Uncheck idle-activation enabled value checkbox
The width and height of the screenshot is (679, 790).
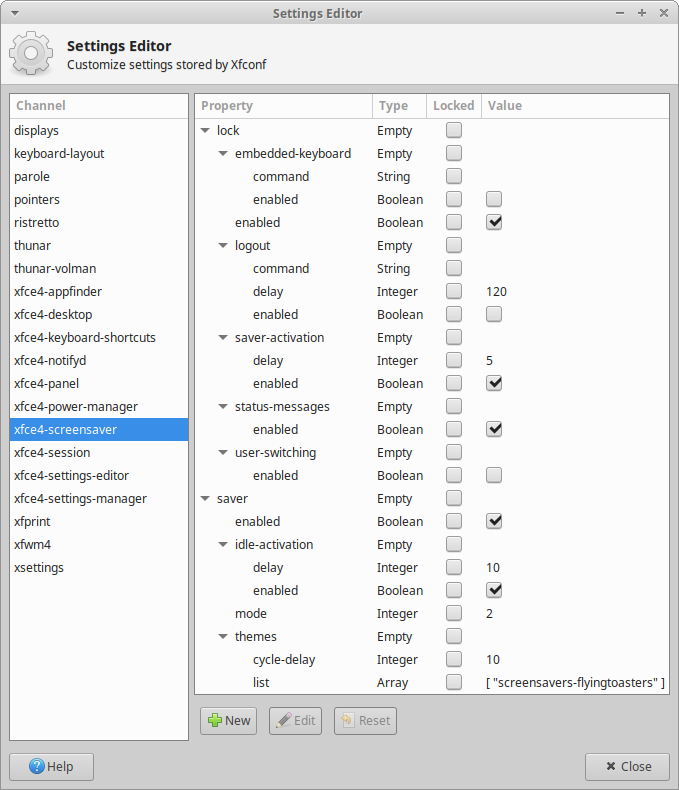click(x=494, y=590)
